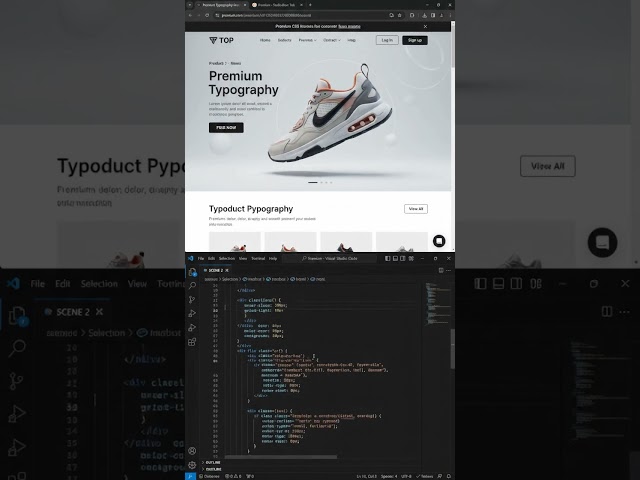
Task: Open Accounts icon in VS Code activity bar
Action: [192, 451]
